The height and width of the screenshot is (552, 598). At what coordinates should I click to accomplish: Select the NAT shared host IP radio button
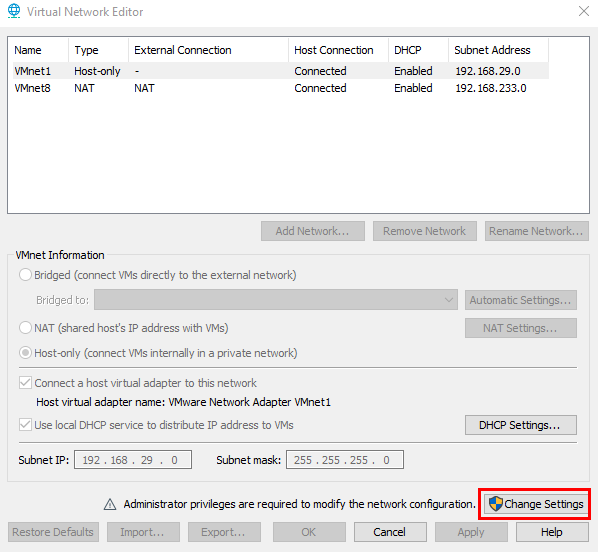pyautogui.click(x=25, y=328)
